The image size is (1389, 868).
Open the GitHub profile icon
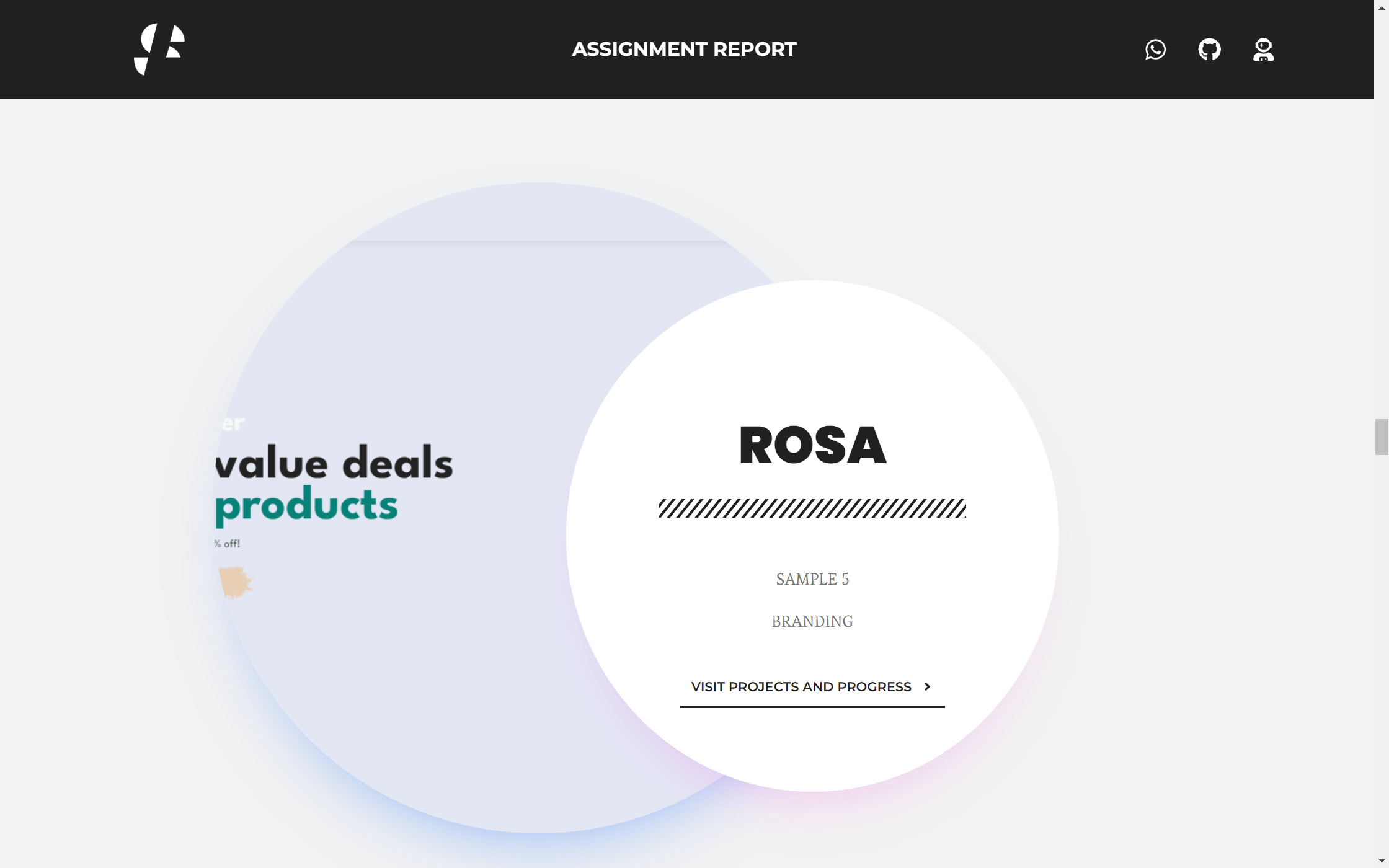tap(1209, 50)
